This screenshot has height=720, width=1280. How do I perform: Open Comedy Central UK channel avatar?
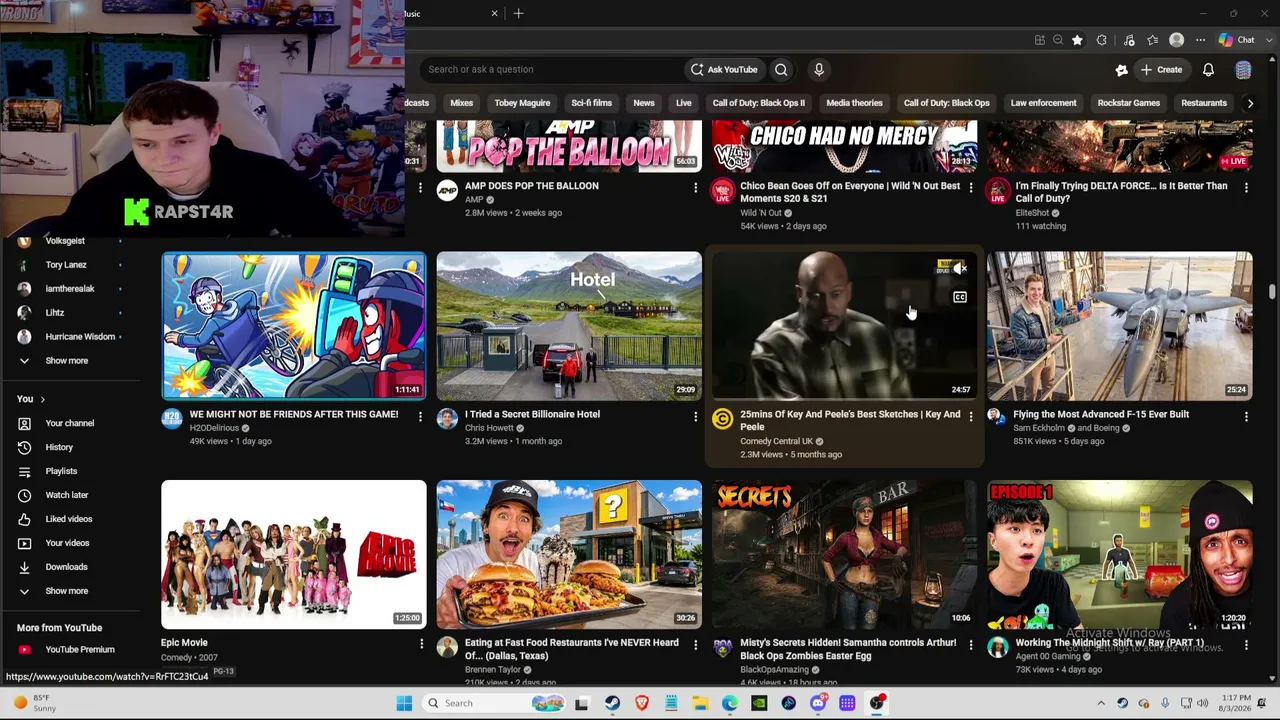point(722,419)
